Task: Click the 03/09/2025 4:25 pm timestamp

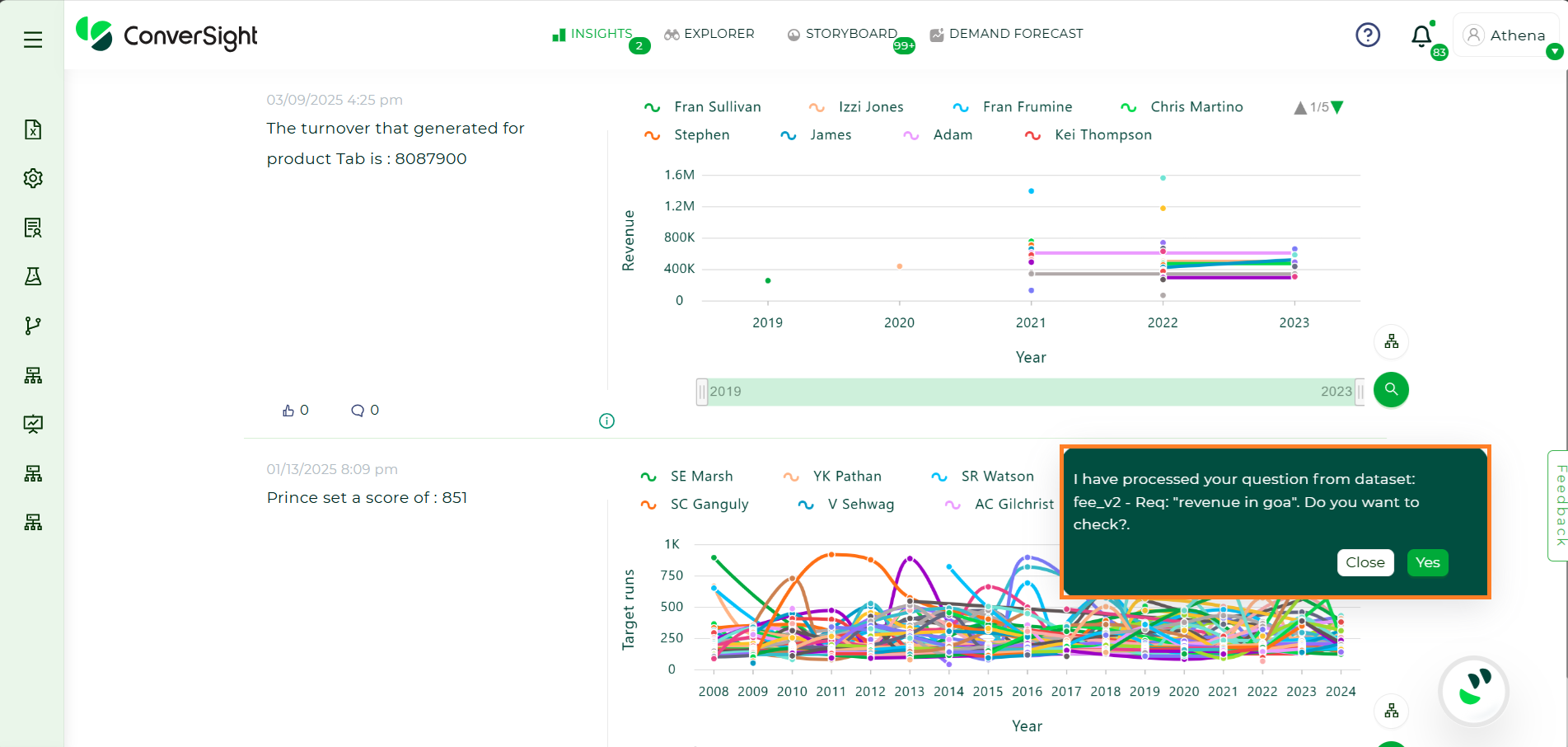Action: click(335, 100)
